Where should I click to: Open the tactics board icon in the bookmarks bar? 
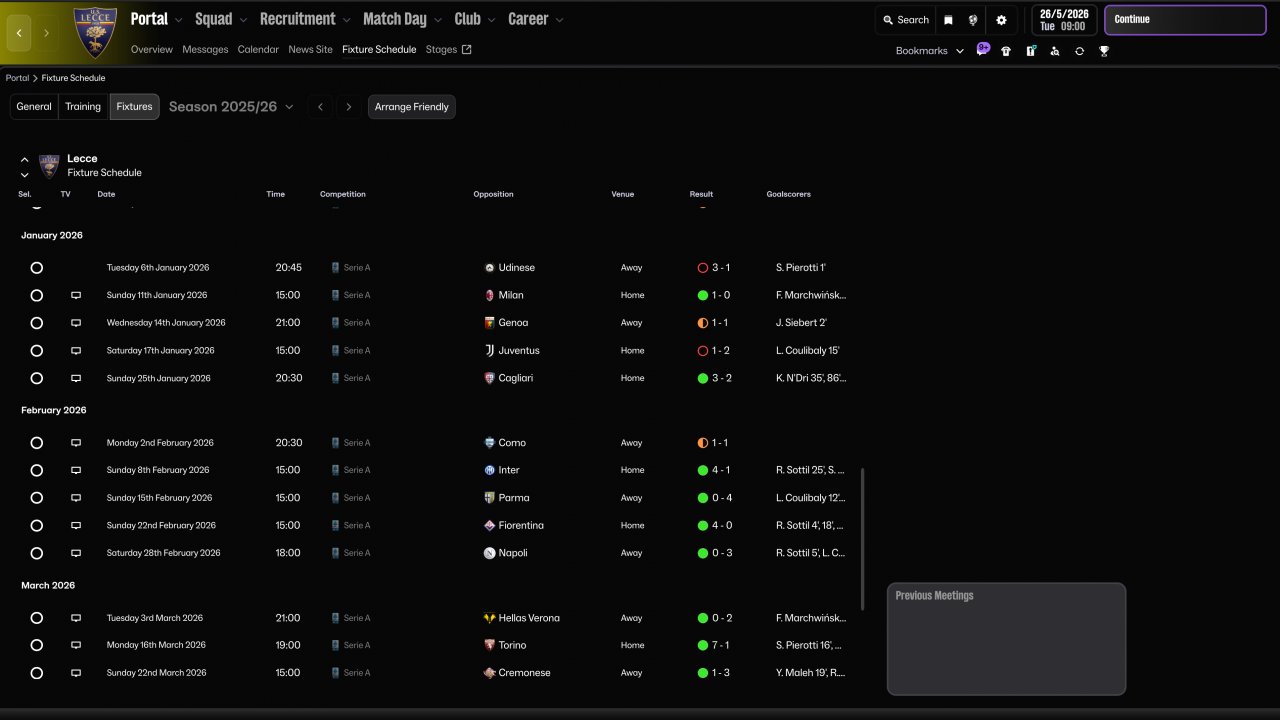pyautogui.click(x=1031, y=51)
